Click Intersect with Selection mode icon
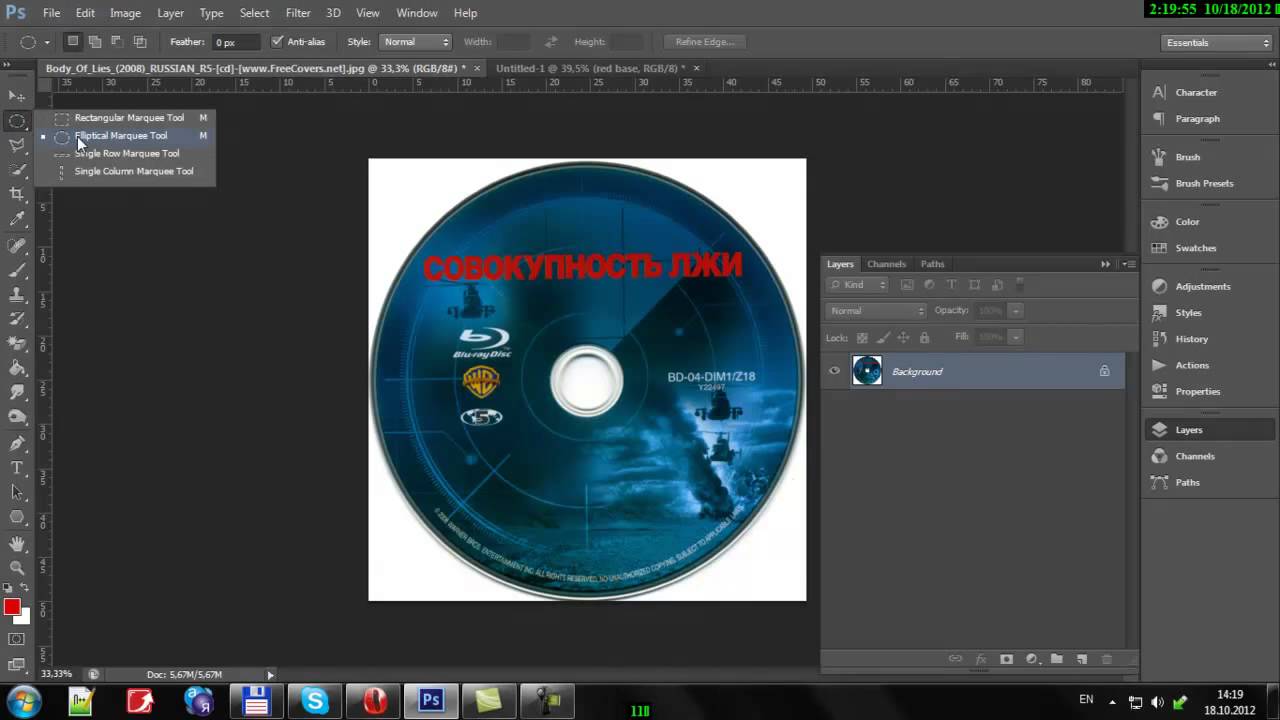This screenshot has width=1280, height=720. 140,42
